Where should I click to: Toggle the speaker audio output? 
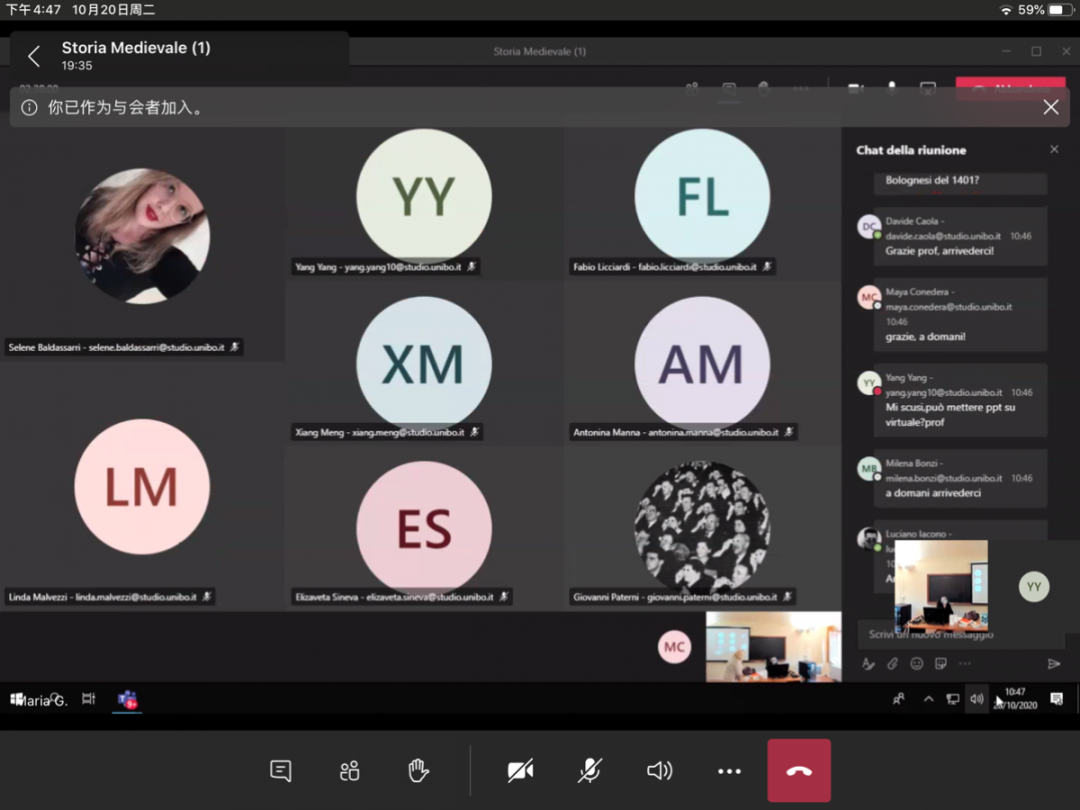(x=659, y=770)
